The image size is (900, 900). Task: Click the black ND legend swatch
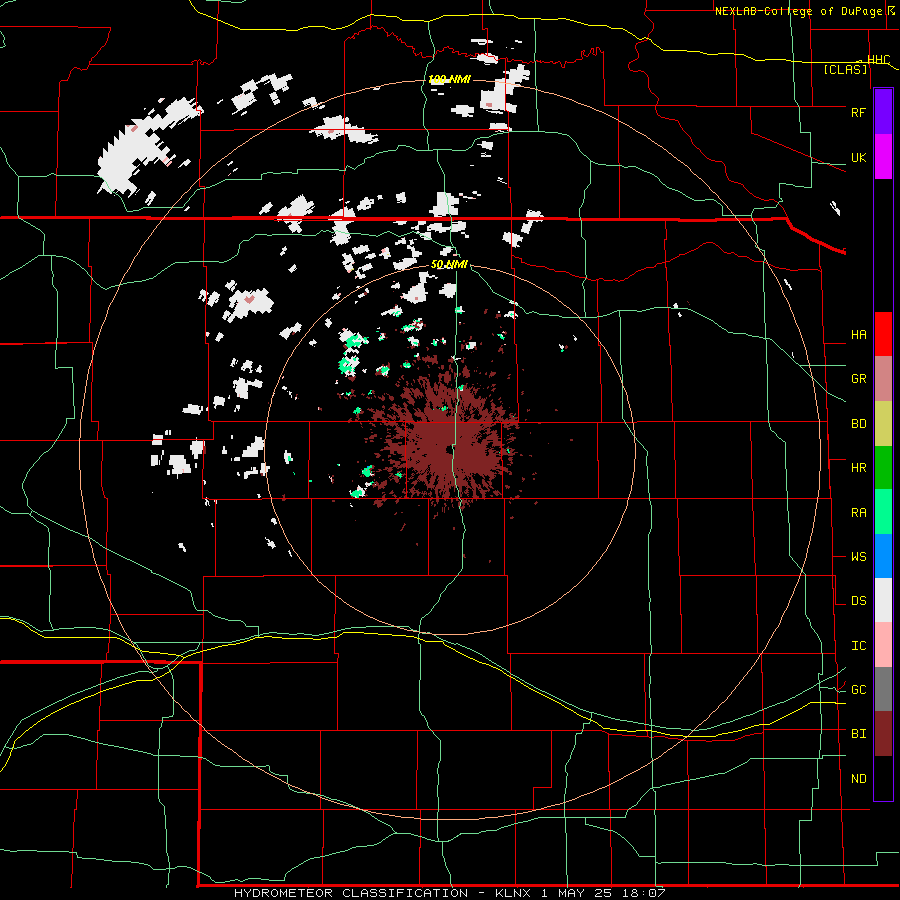pyautogui.click(x=883, y=778)
